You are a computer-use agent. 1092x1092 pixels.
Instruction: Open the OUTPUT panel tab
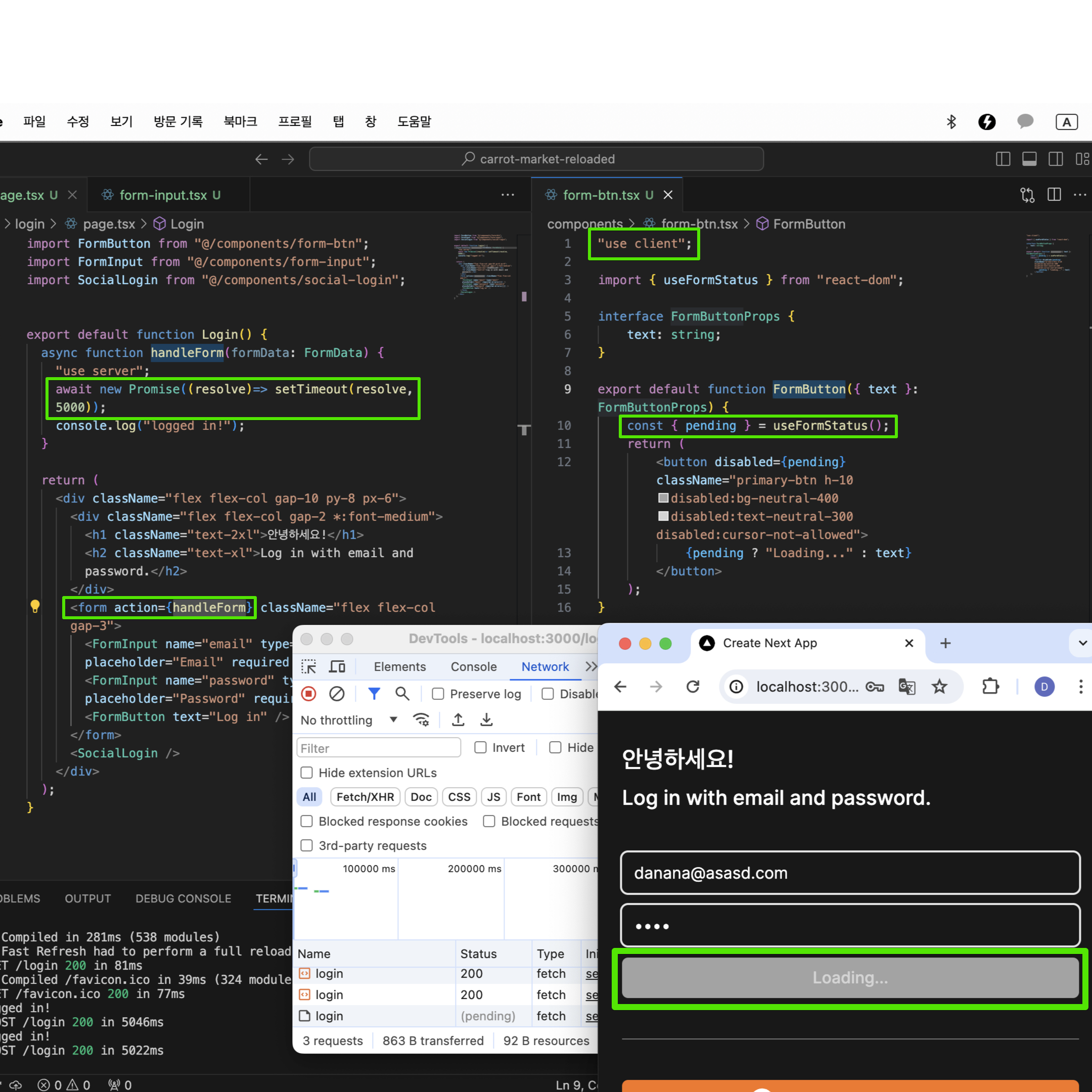(87, 899)
